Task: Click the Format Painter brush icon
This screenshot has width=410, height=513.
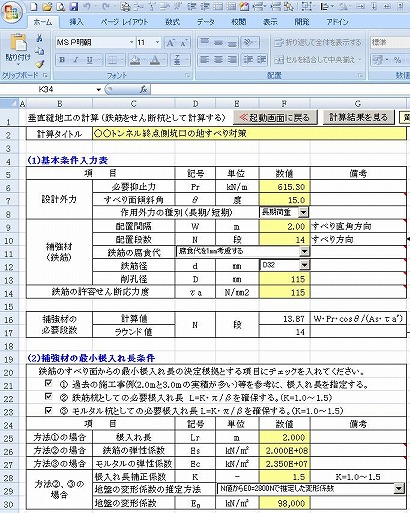Action: 39,64
